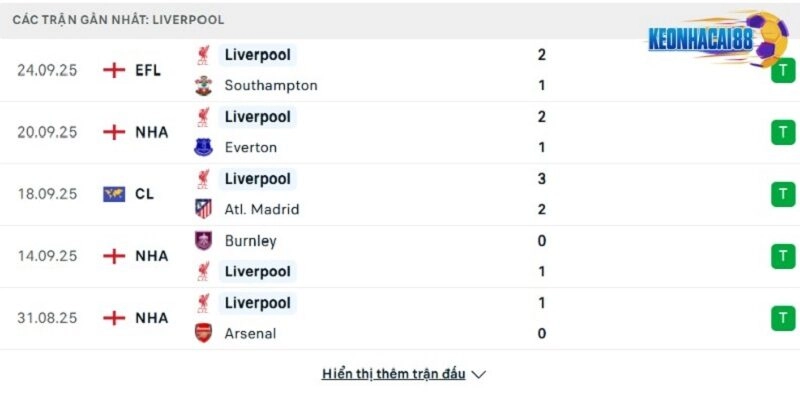
Task: Click the green T badge for Burnley match
Action: point(783,257)
